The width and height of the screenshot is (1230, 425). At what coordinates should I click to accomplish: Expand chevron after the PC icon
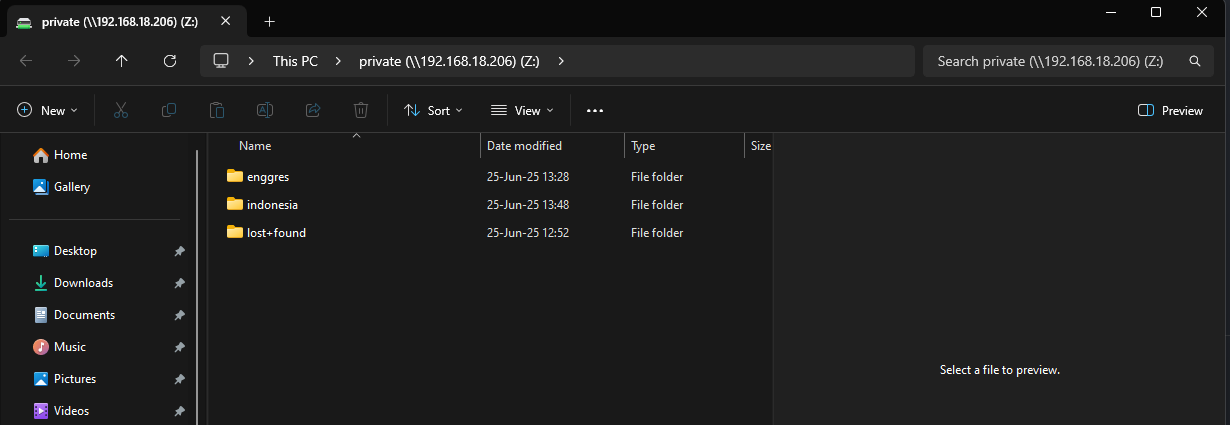[252, 61]
